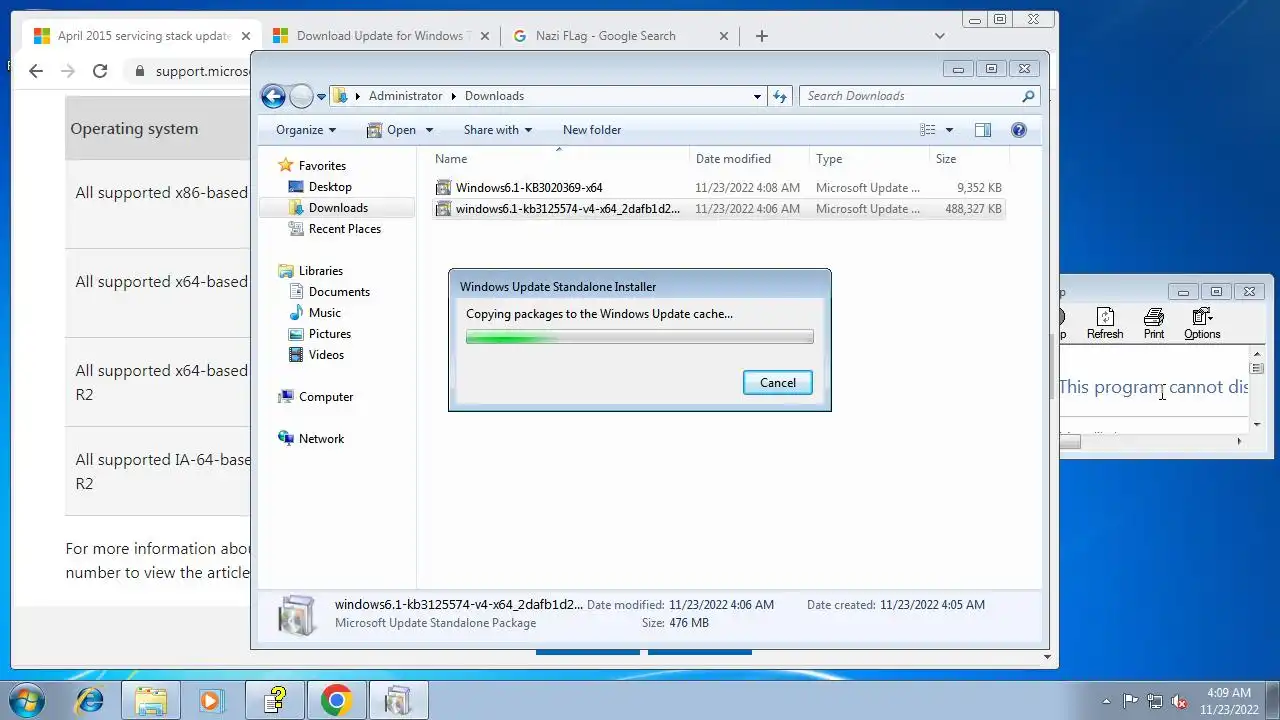Open Documents library
This screenshot has height=720, width=1280.
point(339,292)
